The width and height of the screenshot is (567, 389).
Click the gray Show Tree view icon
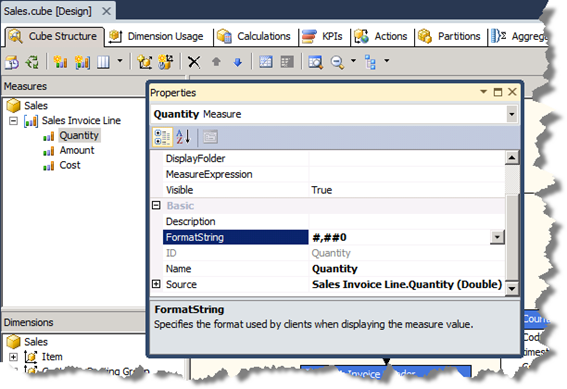coord(287,62)
